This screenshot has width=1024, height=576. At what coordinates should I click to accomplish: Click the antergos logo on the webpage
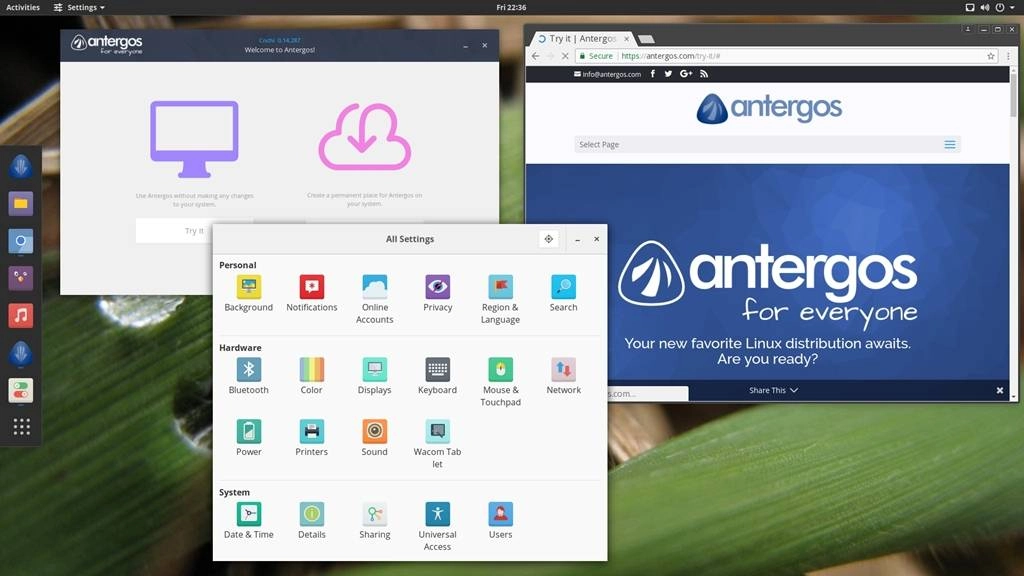769,108
